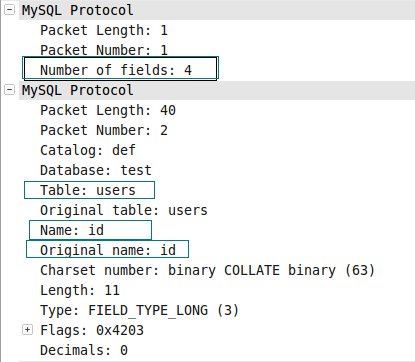415x362 pixels.
Task: Select Number of fields: 4 row
Action: point(120,68)
